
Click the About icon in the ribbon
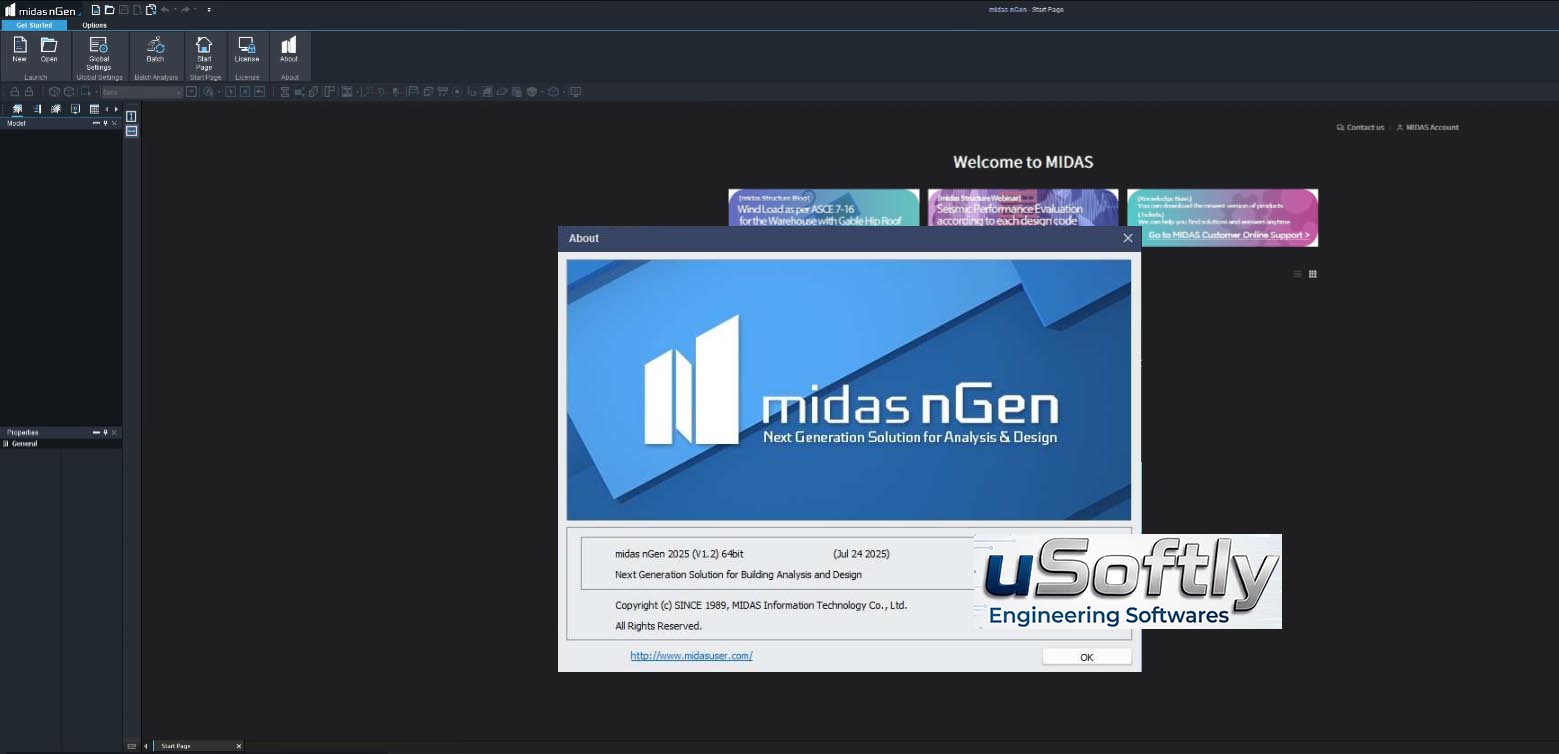[x=289, y=50]
